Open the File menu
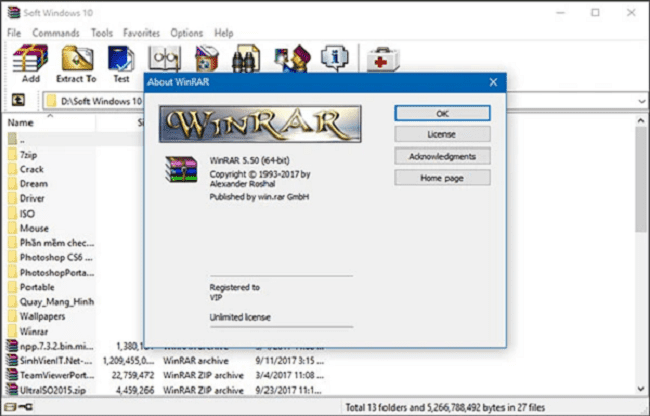 (x=14, y=33)
